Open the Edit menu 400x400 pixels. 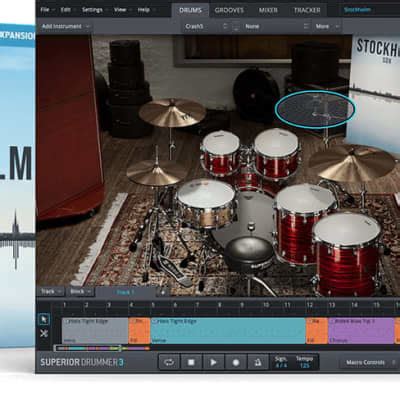65,10
